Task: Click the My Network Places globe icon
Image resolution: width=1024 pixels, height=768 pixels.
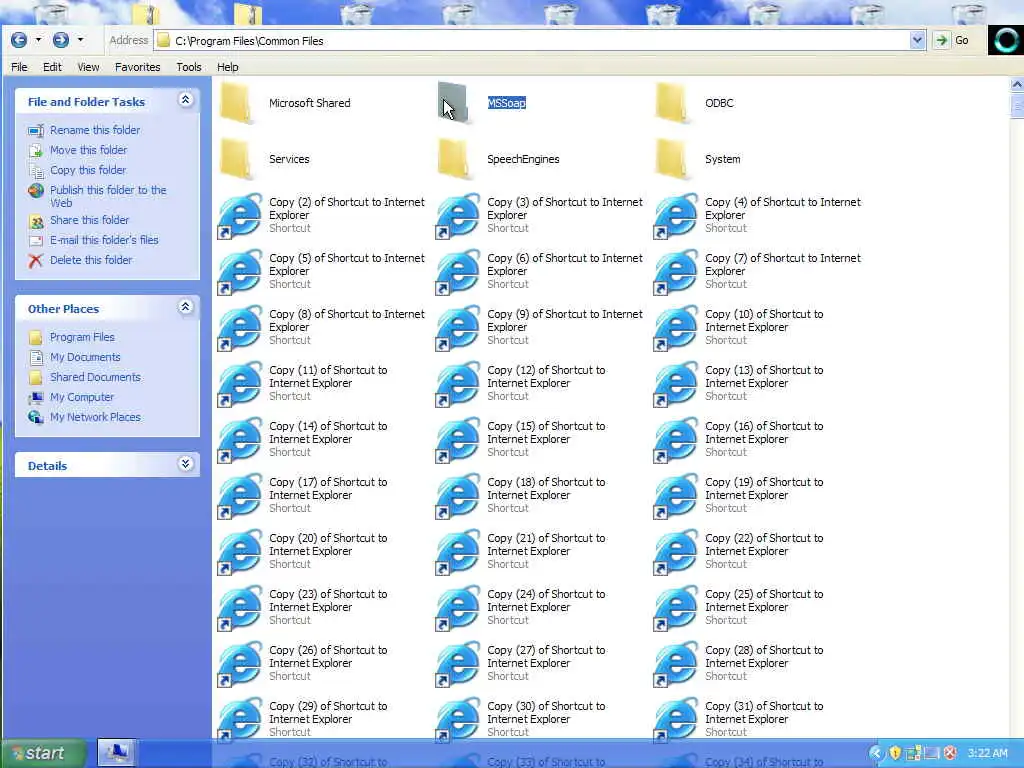Action: tap(36, 417)
